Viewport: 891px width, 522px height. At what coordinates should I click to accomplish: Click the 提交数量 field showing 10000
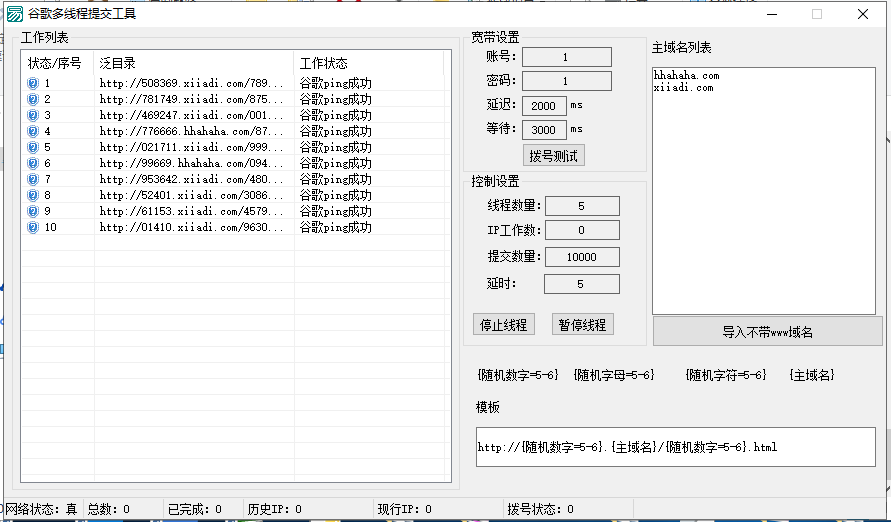[x=582, y=257]
